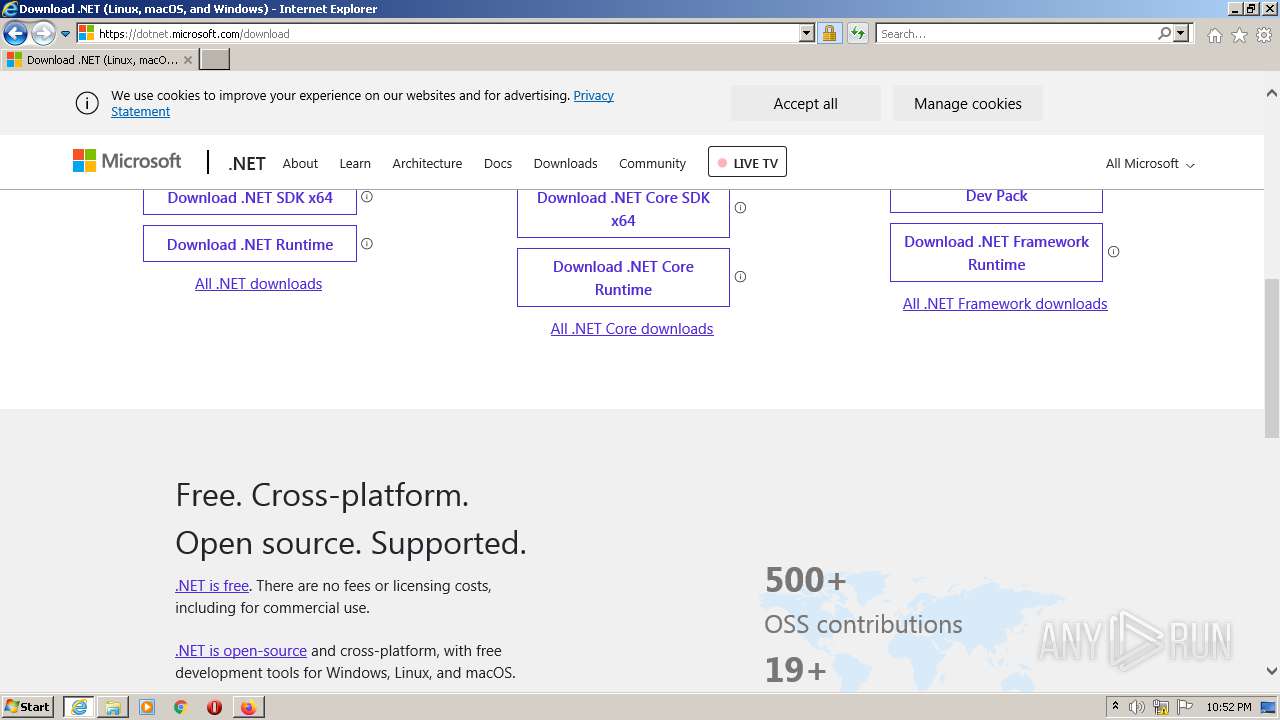Click Manage cookies button

[968, 103]
